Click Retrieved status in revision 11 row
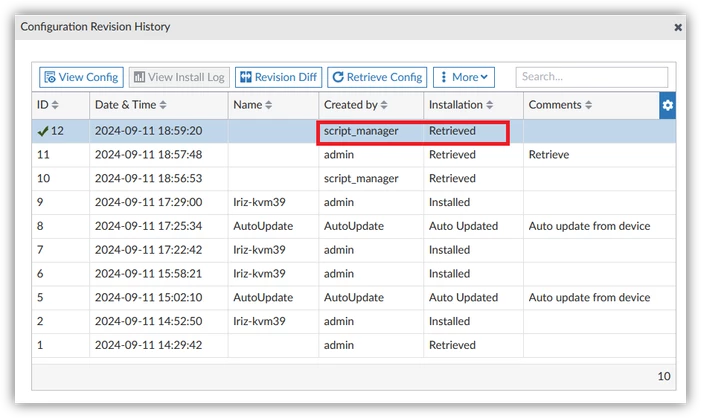This screenshot has width=701, height=418. [452, 155]
